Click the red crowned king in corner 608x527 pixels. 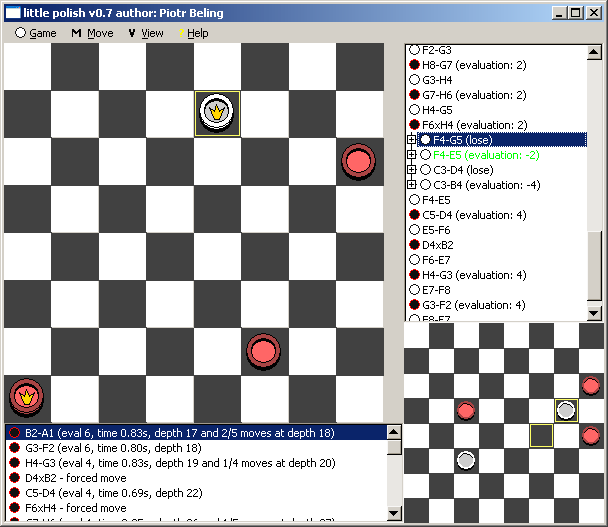(x=25, y=397)
